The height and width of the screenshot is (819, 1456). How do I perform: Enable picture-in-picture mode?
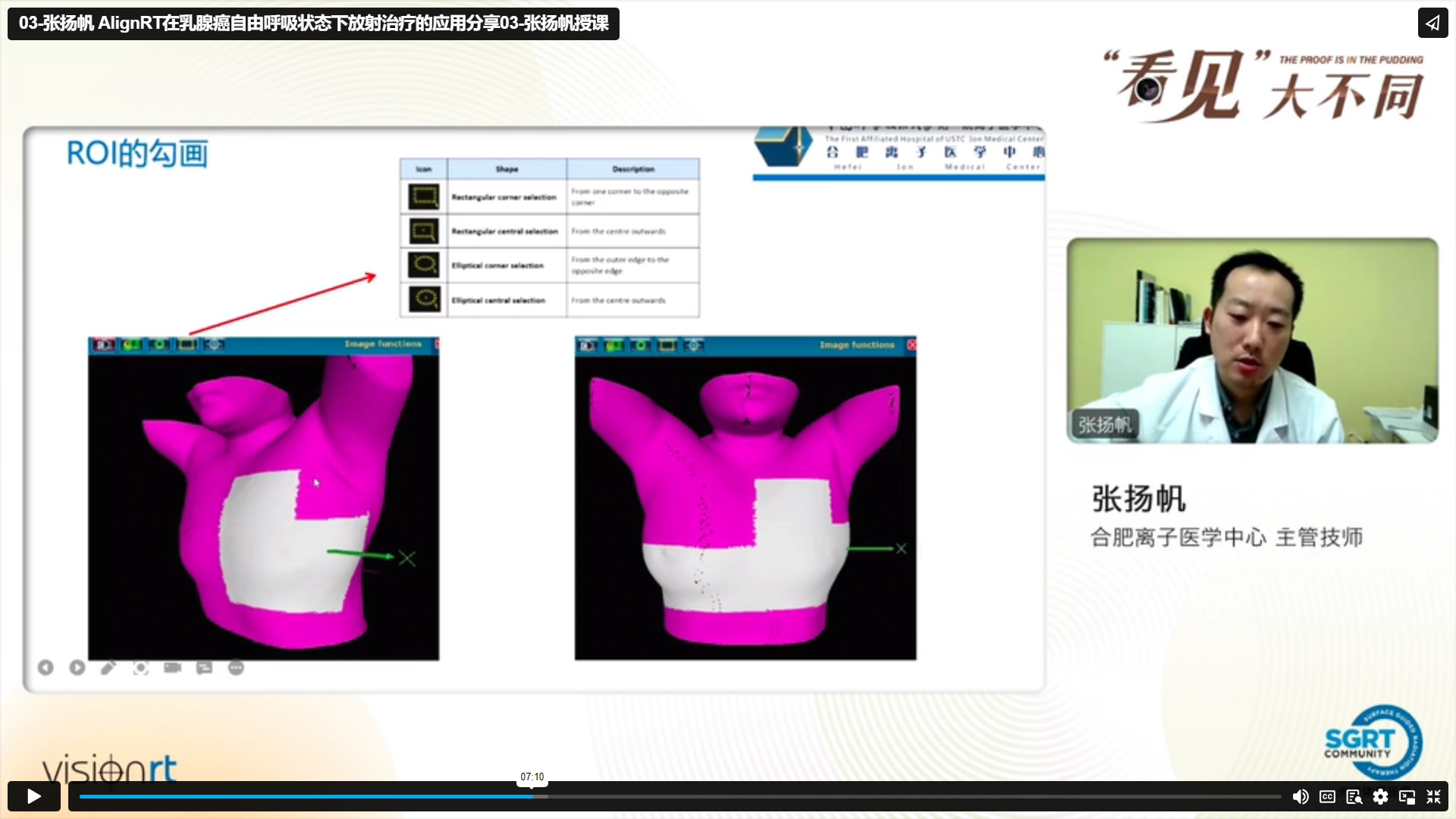point(1407,796)
